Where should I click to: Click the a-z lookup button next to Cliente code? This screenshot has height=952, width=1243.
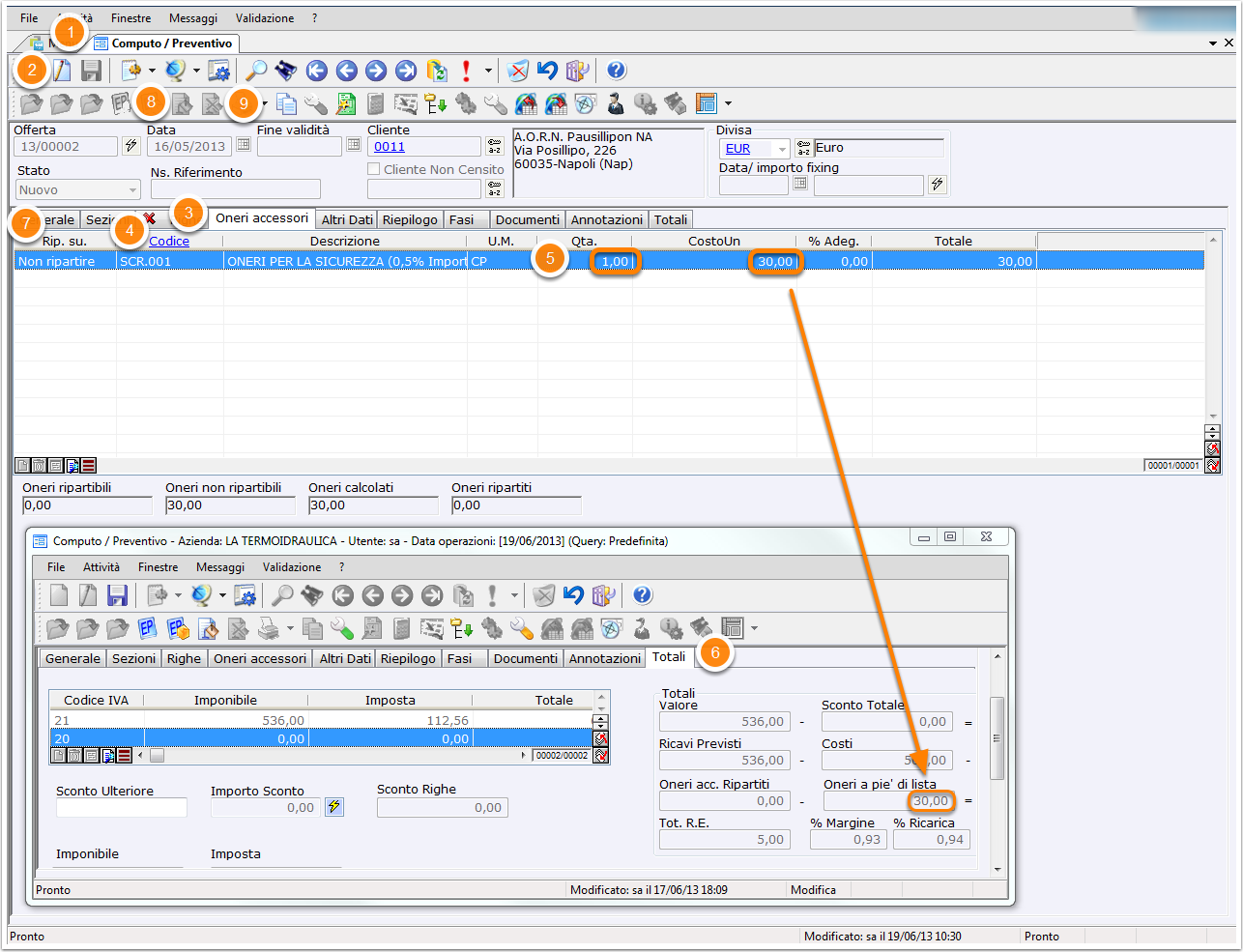pyautogui.click(x=494, y=146)
